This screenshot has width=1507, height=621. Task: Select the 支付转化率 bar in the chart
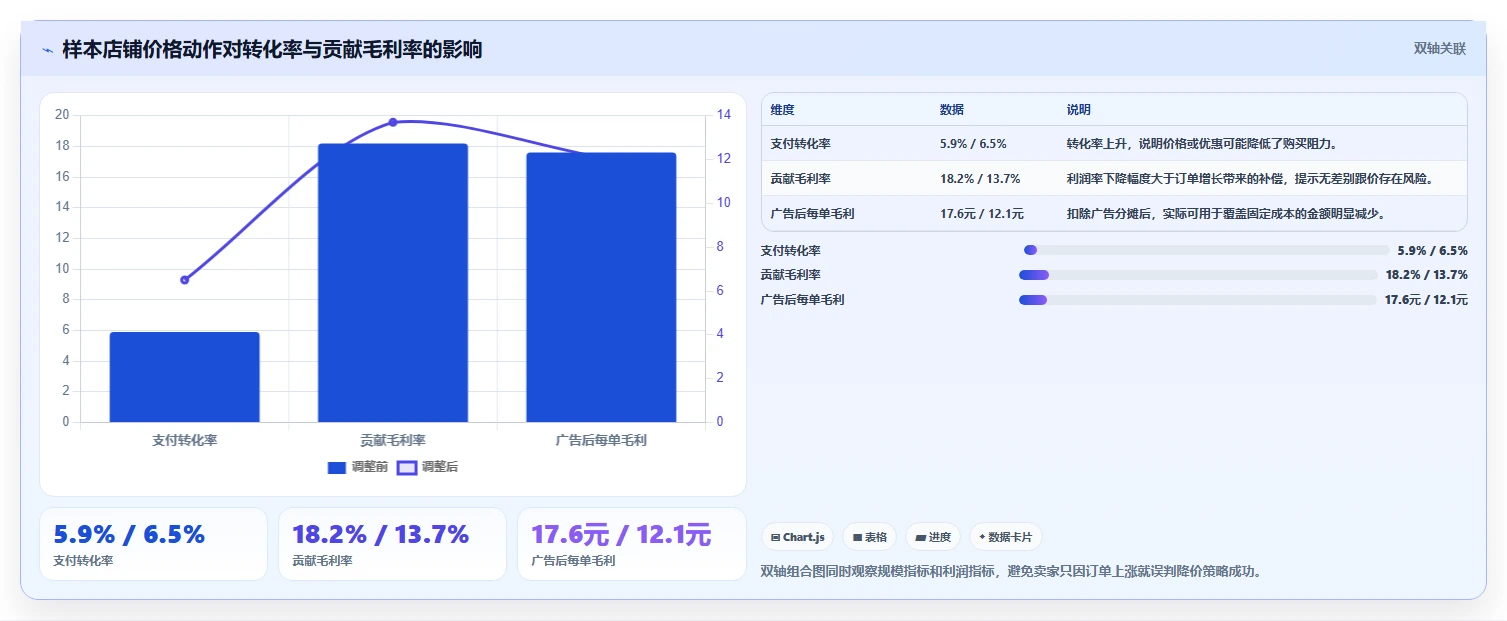coord(184,377)
